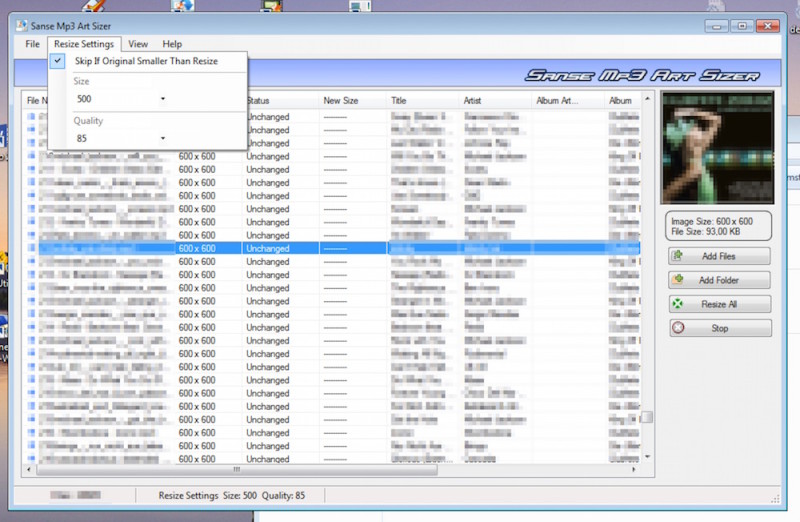Click the music file icon of highlighted row

click(x=31, y=248)
